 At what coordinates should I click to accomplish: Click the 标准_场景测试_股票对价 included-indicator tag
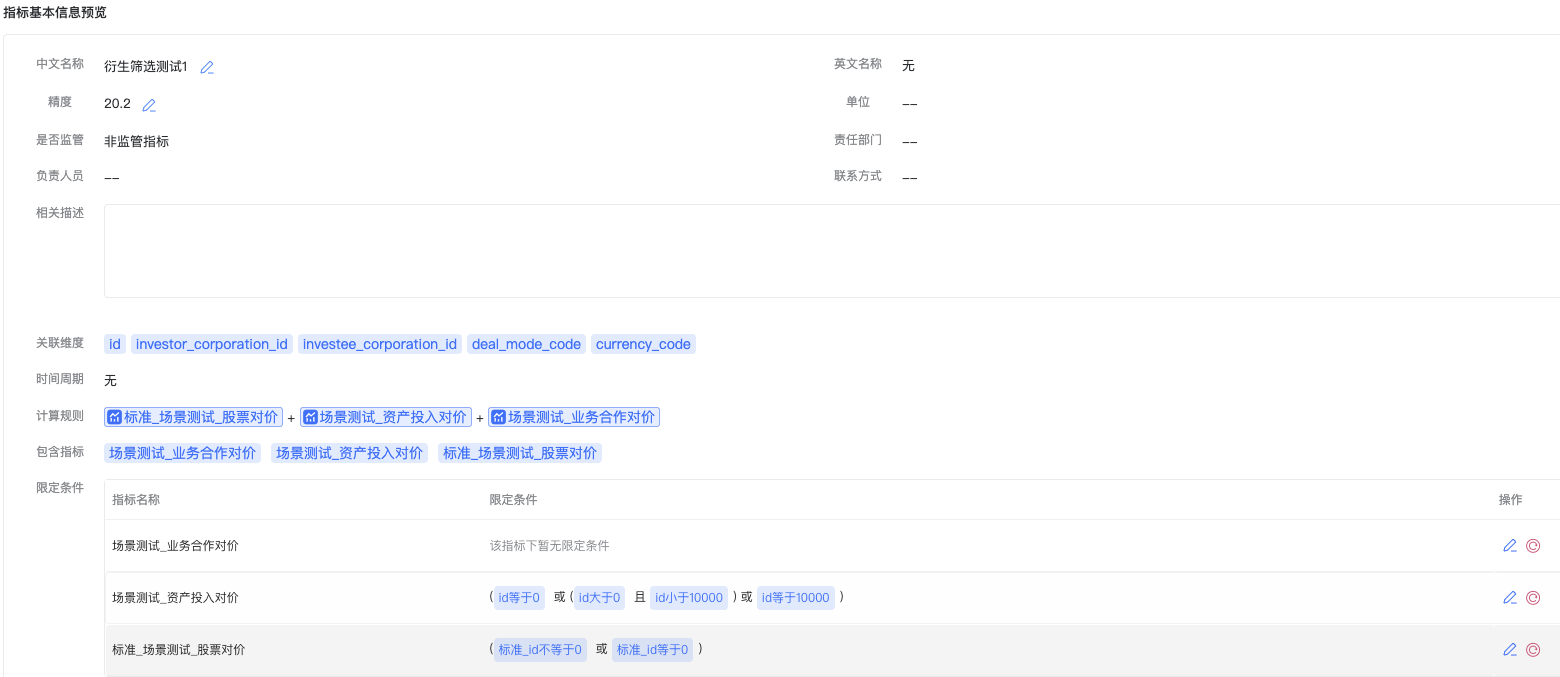point(520,453)
